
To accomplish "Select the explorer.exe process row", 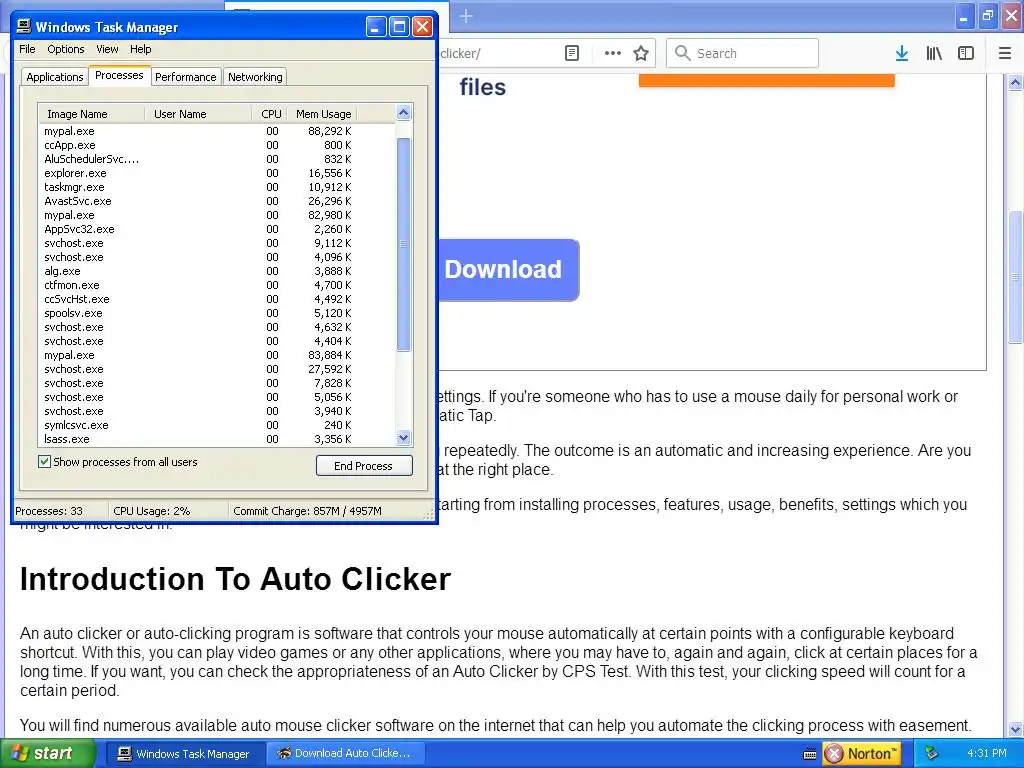I will tap(217, 173).
